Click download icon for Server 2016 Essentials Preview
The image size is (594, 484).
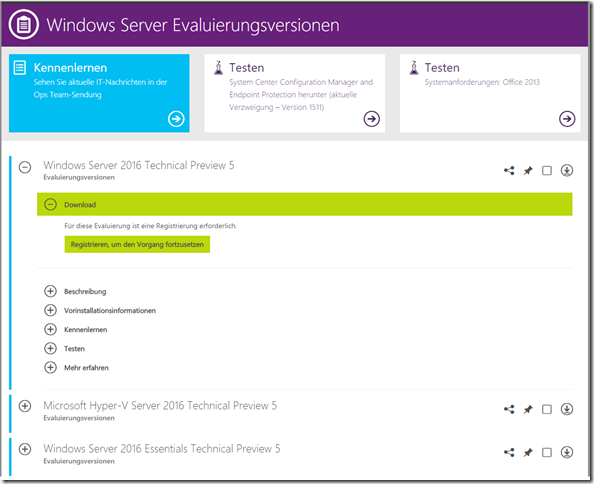point(567,452)
